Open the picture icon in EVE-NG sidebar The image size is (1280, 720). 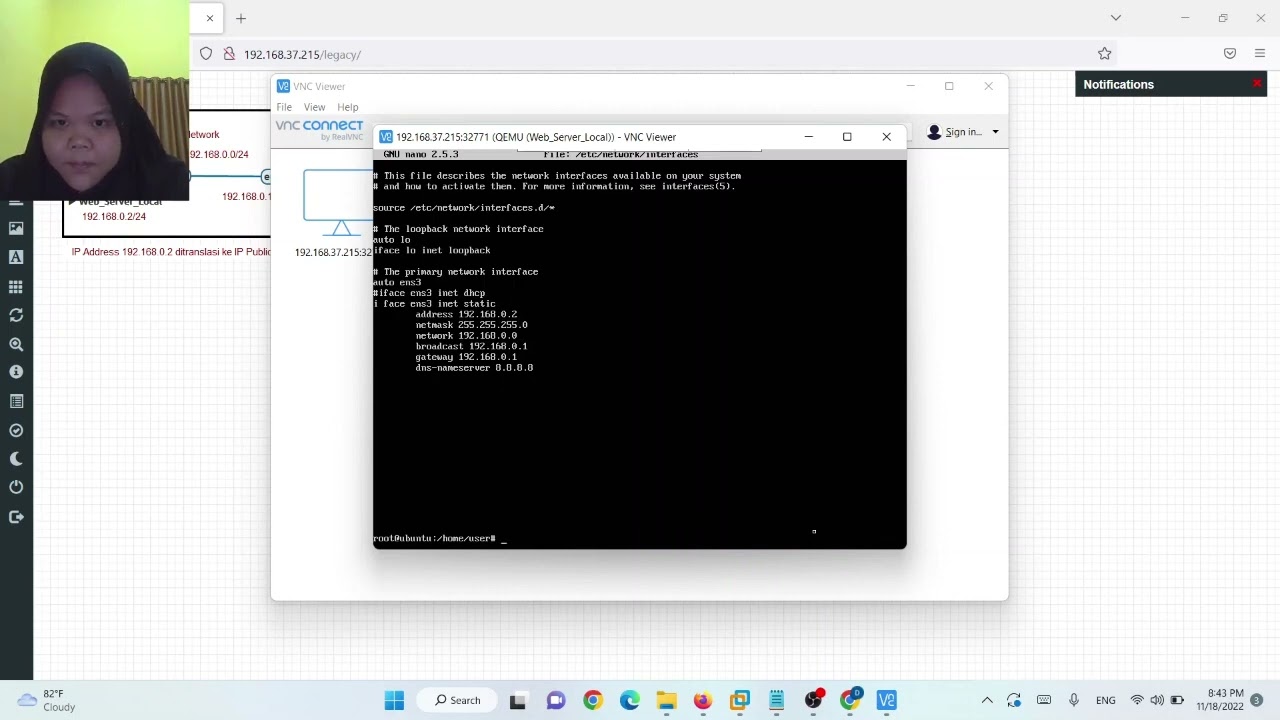pyautogui.click(x=16, y=228)
